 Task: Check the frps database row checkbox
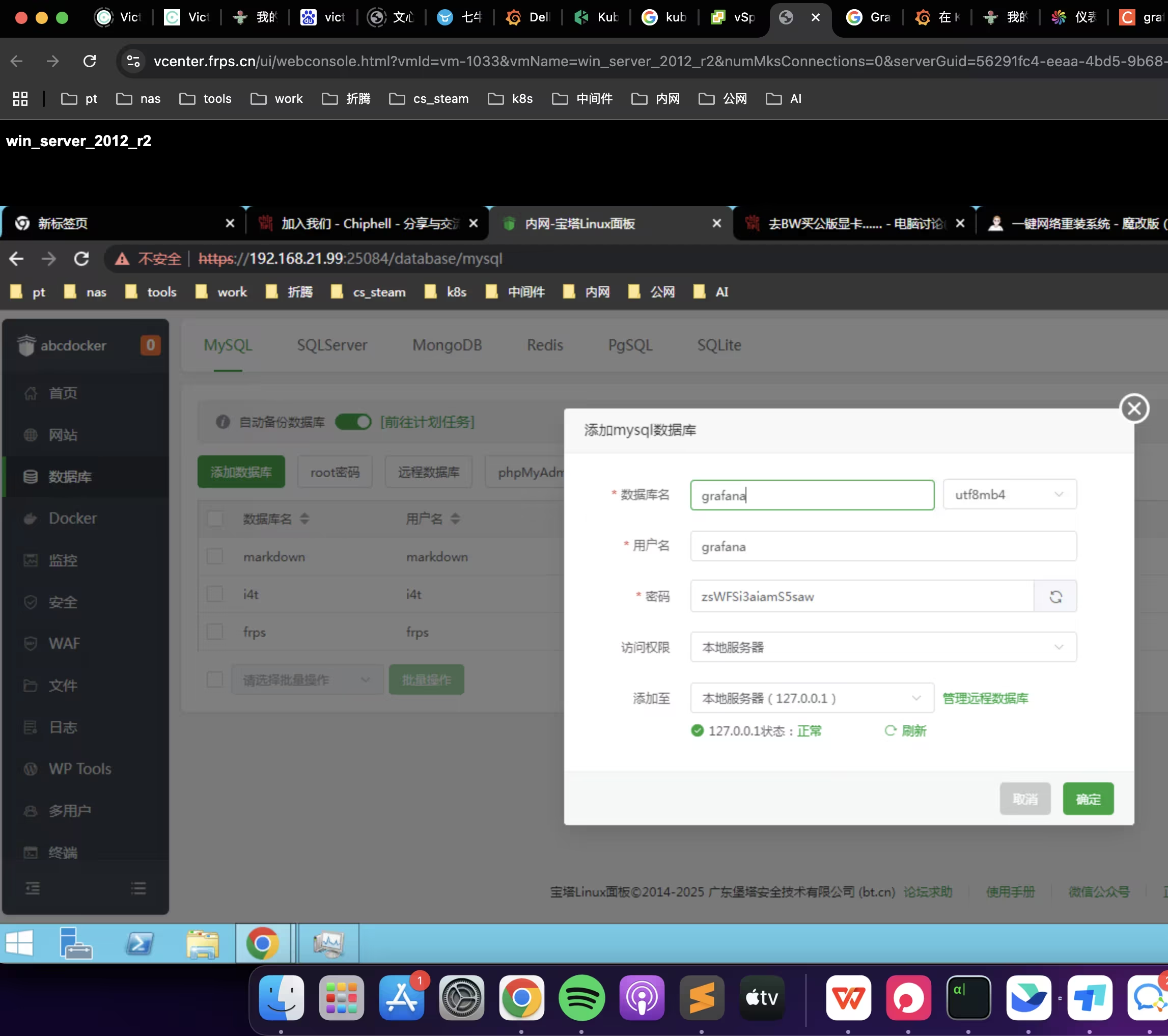(x=215, y=632)
